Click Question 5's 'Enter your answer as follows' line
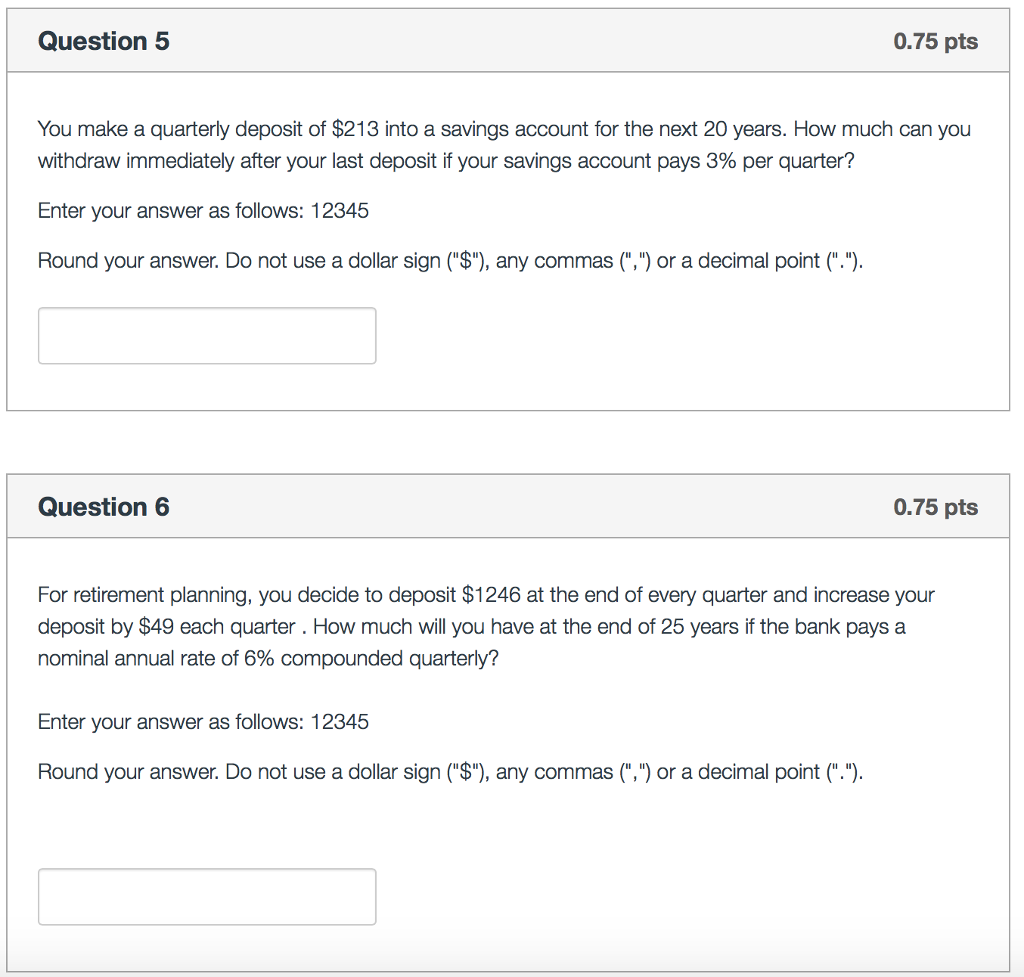Image resolution: width=1024 pixels, height=977 pixels. (x=203, y=211)
